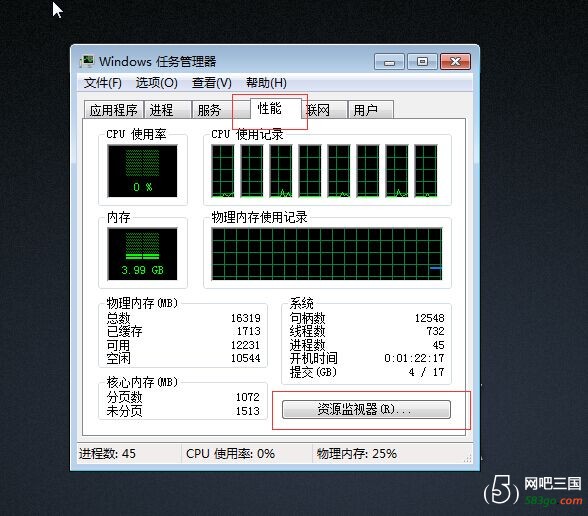Open 资源监视器(R)... button
The height and width of the screenshot is (516, 588).
(366, 409)
